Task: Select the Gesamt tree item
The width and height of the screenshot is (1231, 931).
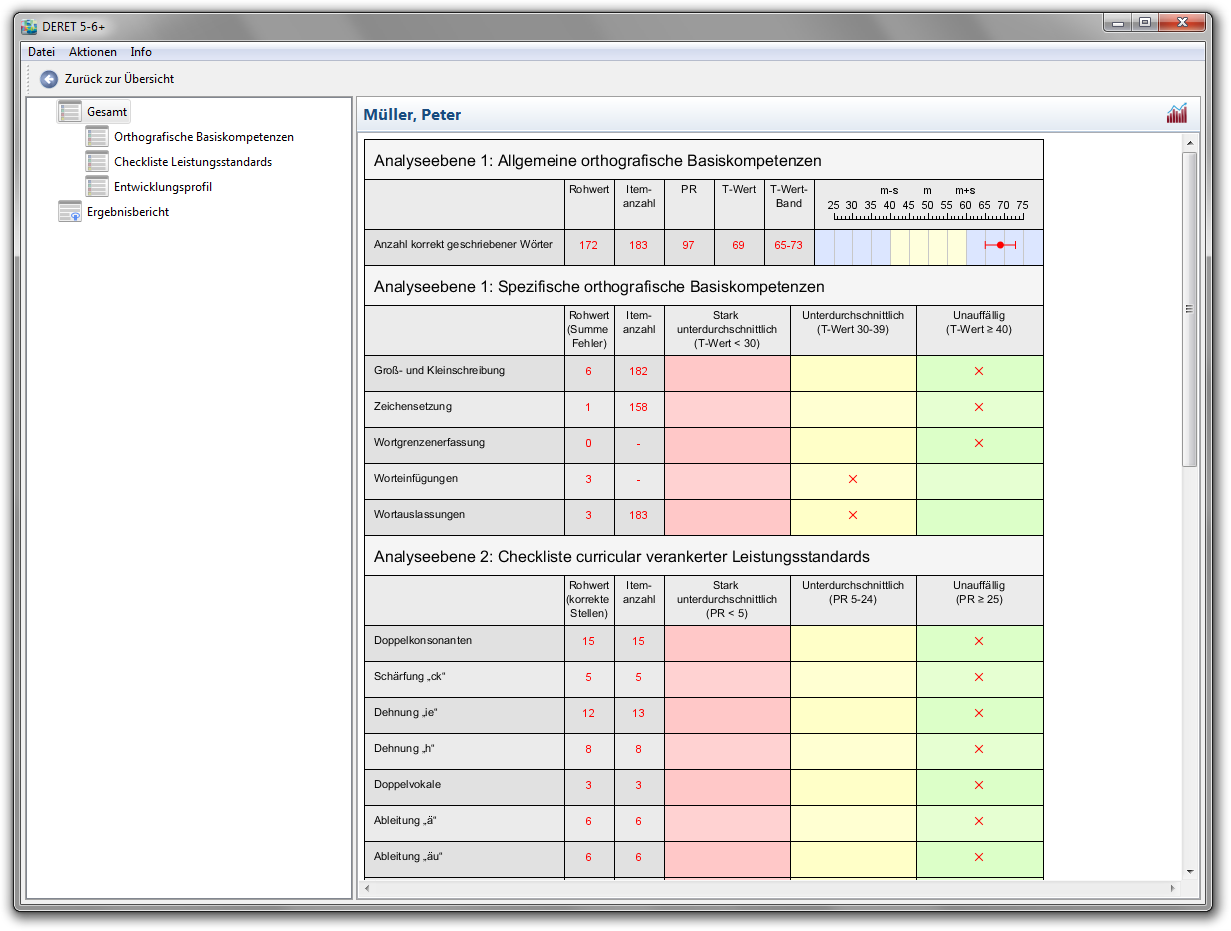Action: coord(107,112)
